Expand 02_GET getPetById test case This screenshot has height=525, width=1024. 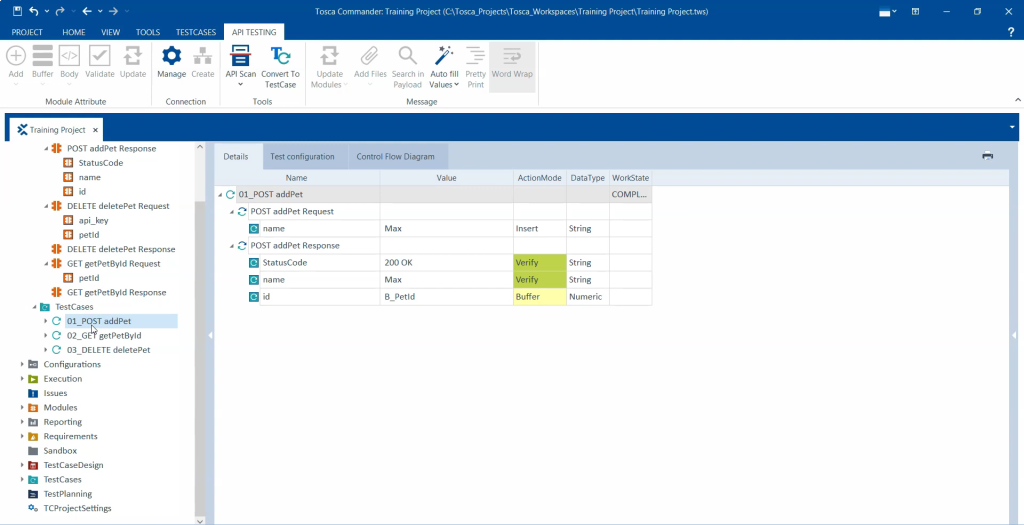[x=46, y=336]
